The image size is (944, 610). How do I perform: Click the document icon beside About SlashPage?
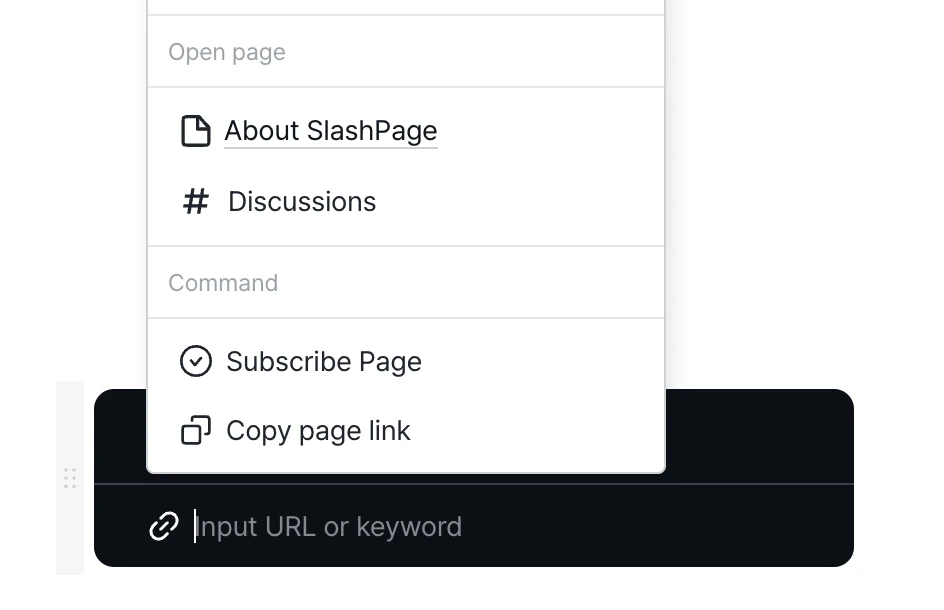196,131
